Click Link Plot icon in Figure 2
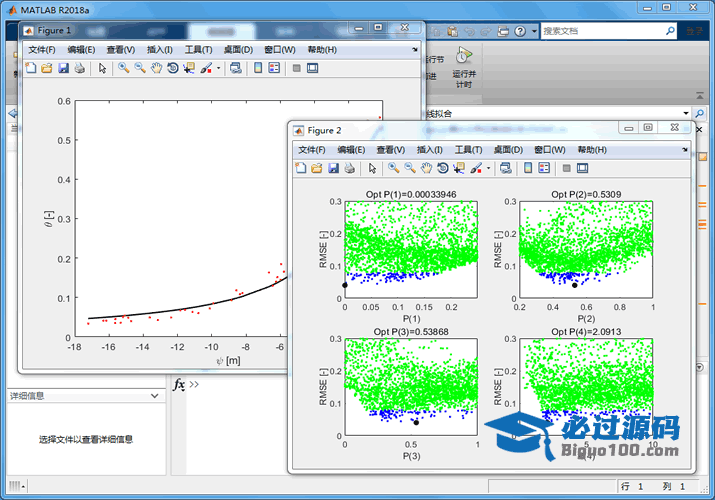Screen dimensions: 715x500 (x=506, y=168)
